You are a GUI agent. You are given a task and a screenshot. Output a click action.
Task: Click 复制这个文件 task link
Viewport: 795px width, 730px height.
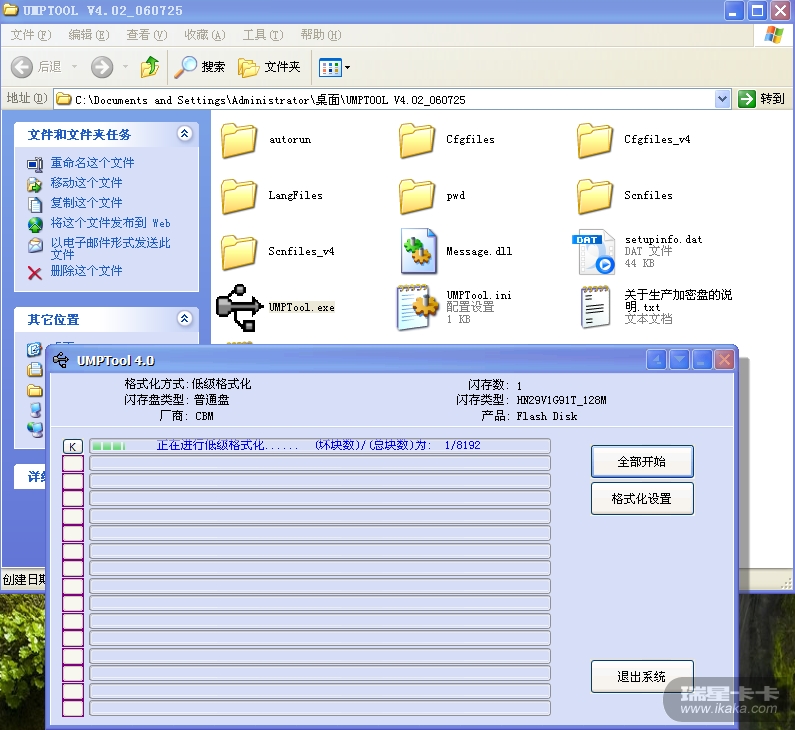coord(86,203)
